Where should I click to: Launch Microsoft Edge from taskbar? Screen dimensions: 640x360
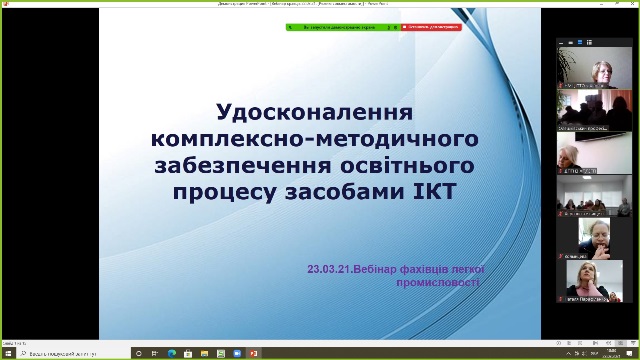tap(172, 353)
